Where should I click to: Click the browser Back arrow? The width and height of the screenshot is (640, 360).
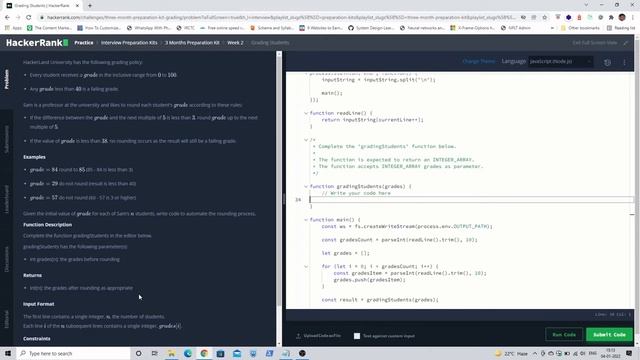click(7, 17)
